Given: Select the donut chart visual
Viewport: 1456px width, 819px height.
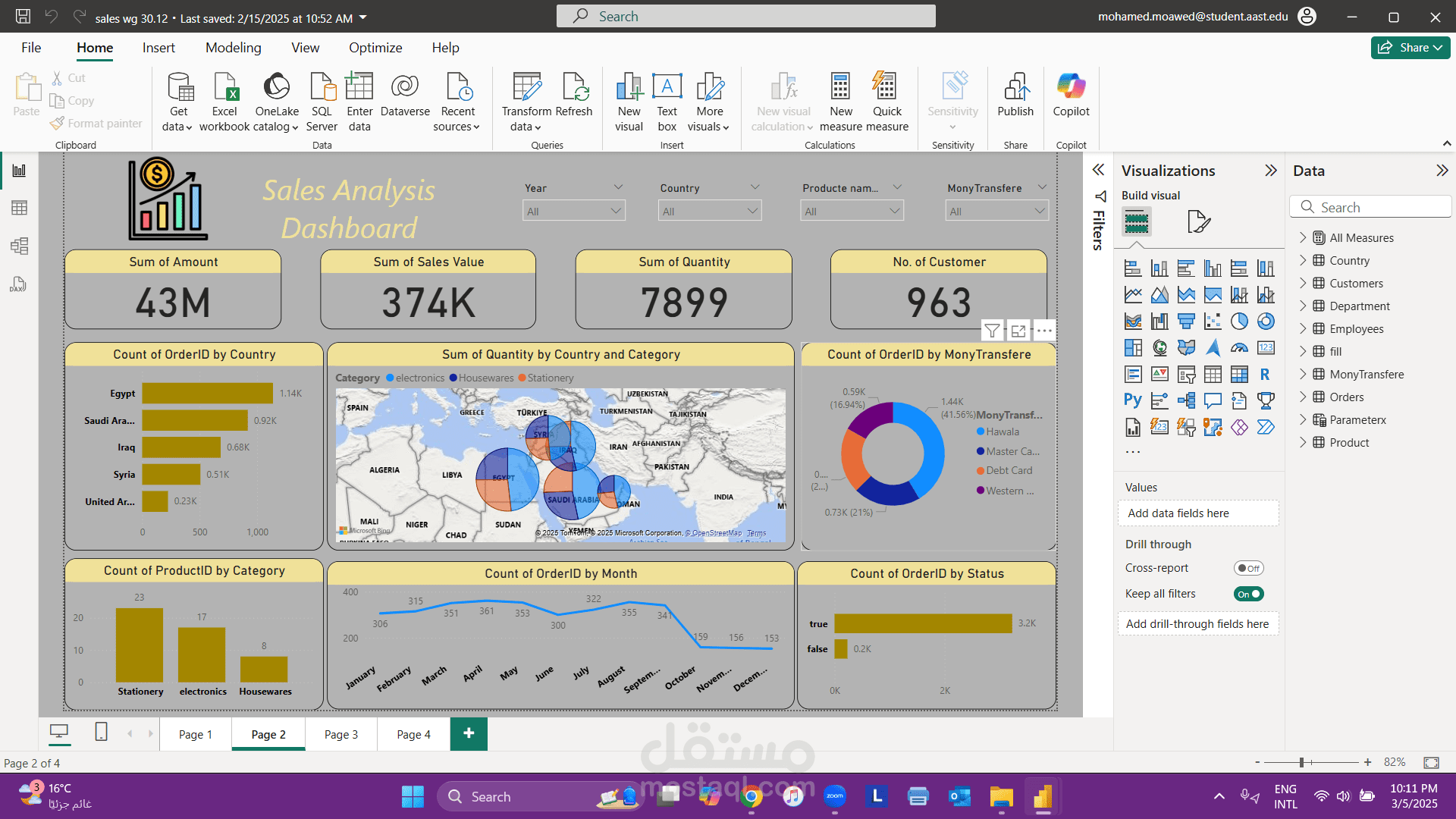Looking at the screenshot, I should [x=1266, y=321].
